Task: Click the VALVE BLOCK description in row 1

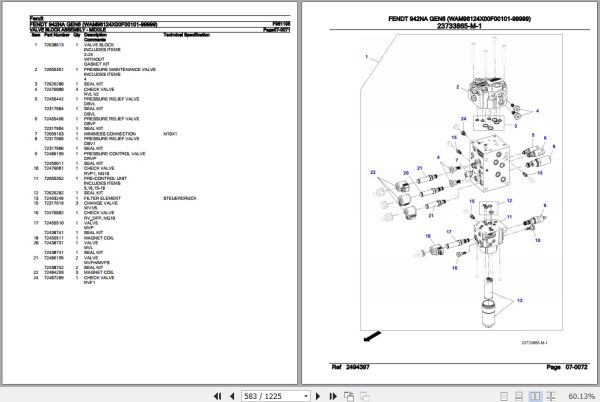Action: click(99, 45)
